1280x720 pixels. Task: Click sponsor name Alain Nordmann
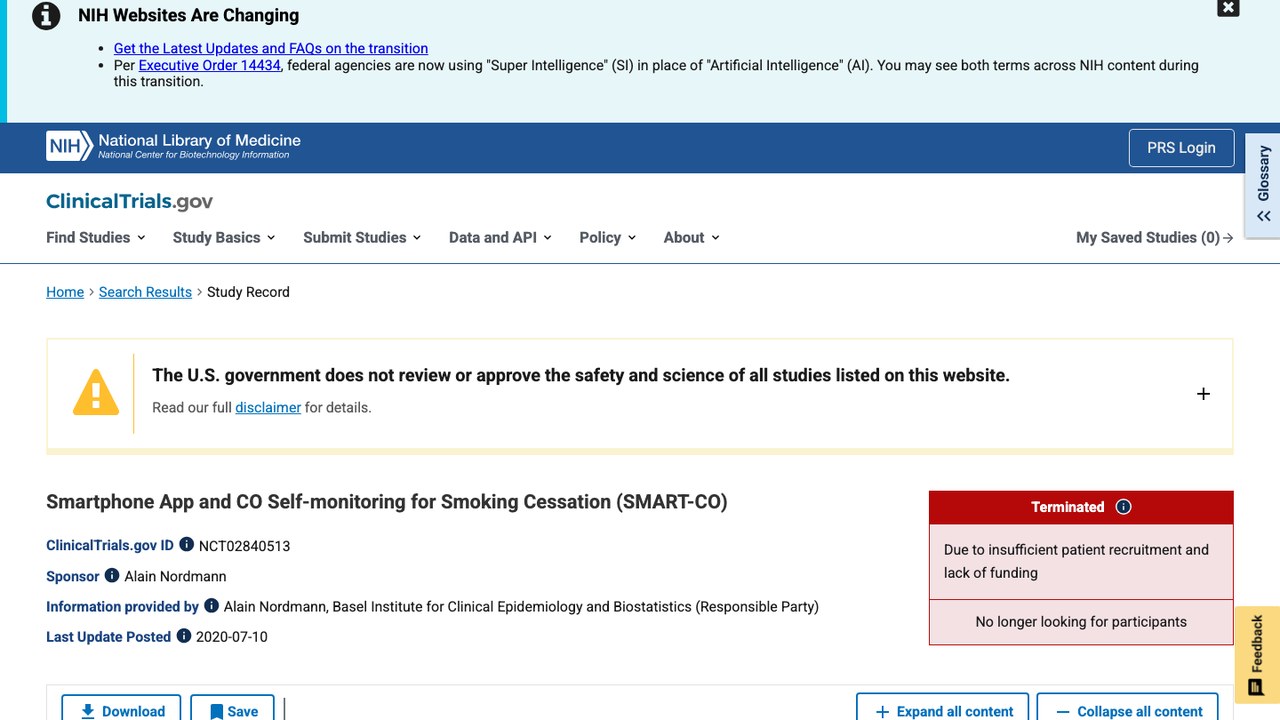tap(176, 576)
